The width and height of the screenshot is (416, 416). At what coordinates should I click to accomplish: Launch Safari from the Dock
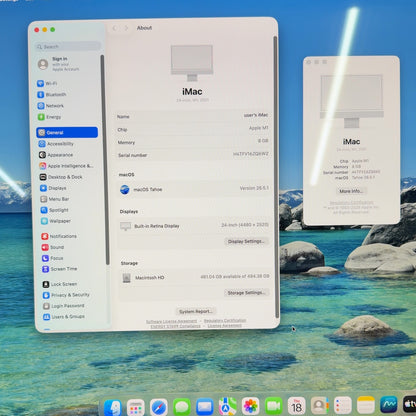[x=159, y=407]
